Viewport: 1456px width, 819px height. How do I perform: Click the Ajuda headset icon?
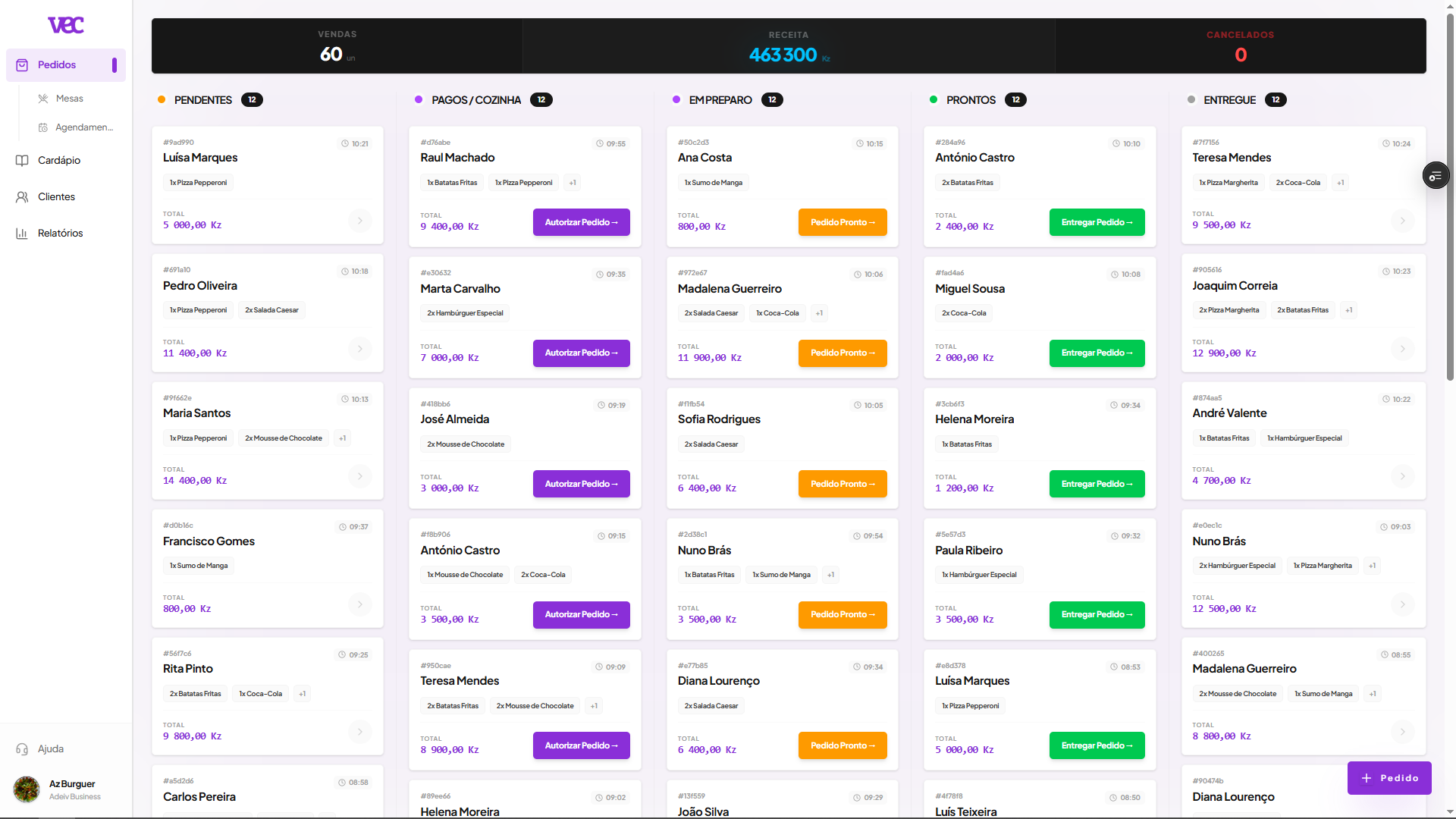(22, 749)
